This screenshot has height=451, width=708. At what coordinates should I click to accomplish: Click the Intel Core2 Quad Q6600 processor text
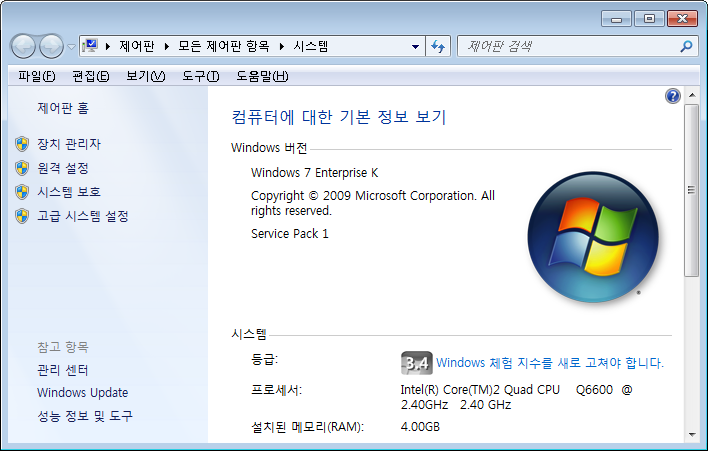(x=517, y=397)
